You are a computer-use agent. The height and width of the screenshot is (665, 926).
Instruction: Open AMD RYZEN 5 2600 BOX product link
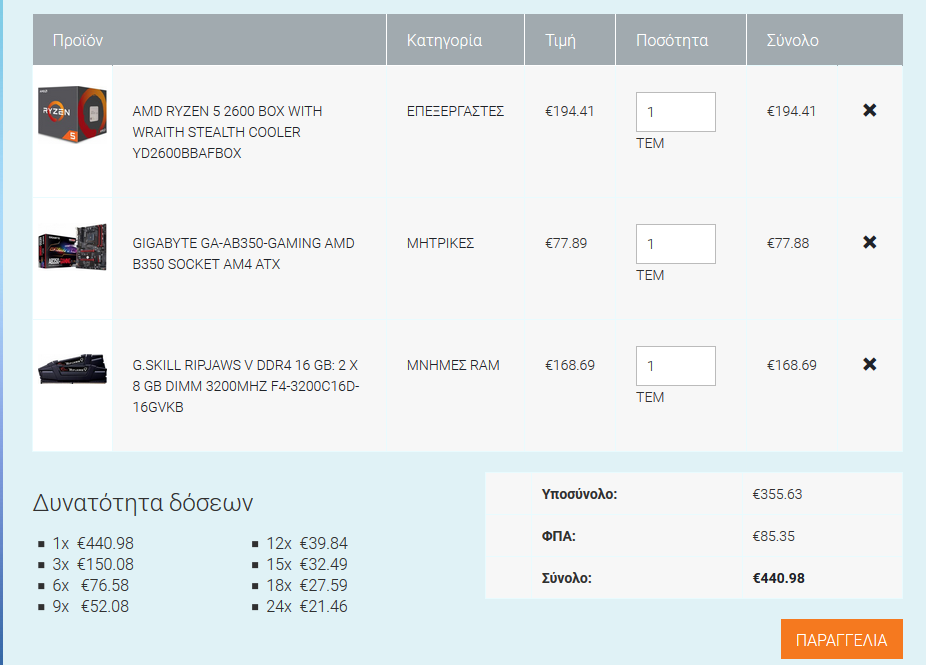[227, 132]
